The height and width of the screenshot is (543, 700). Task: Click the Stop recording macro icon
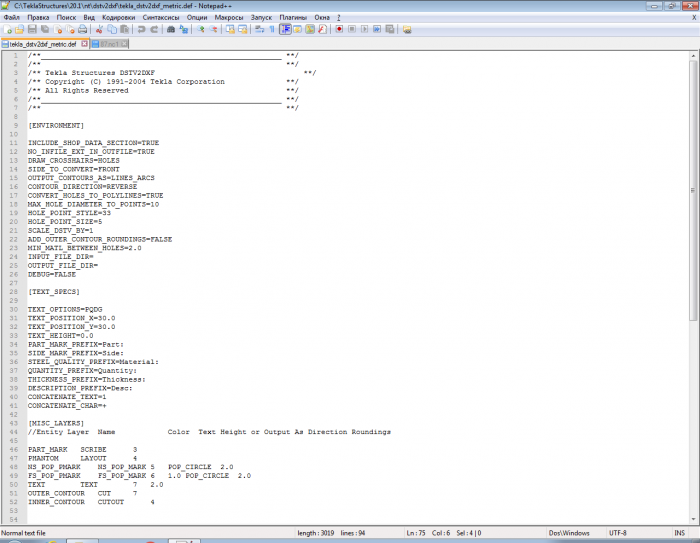coord(352,29)
